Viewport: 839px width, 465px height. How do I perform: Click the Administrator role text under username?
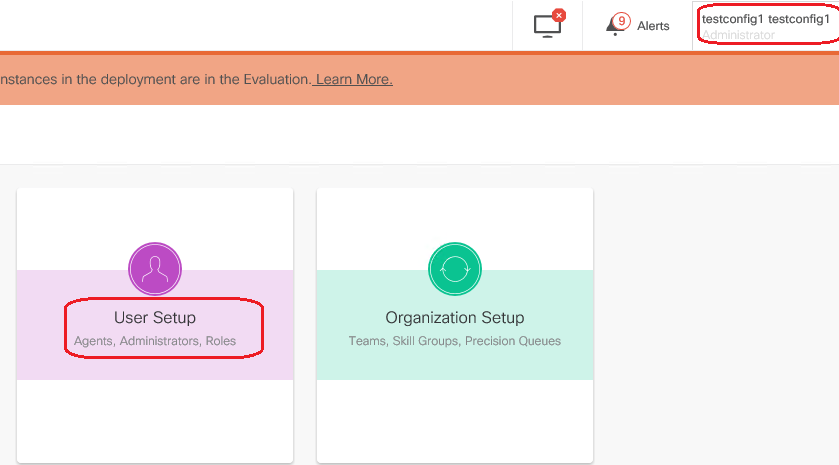tap(738, 35)
